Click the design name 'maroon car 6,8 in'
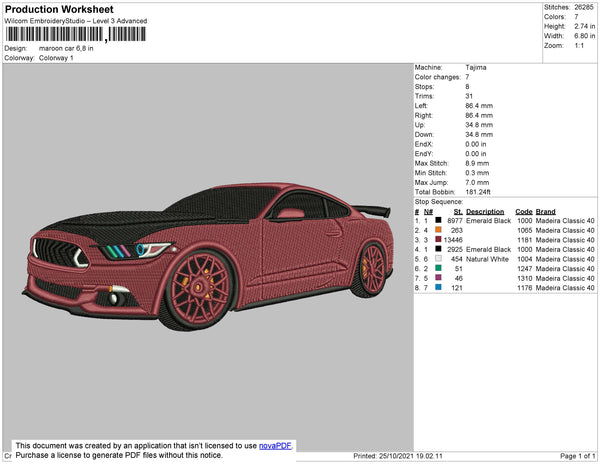Image resolution: width=600 pixels, height=464 pixels. [66, 49]
